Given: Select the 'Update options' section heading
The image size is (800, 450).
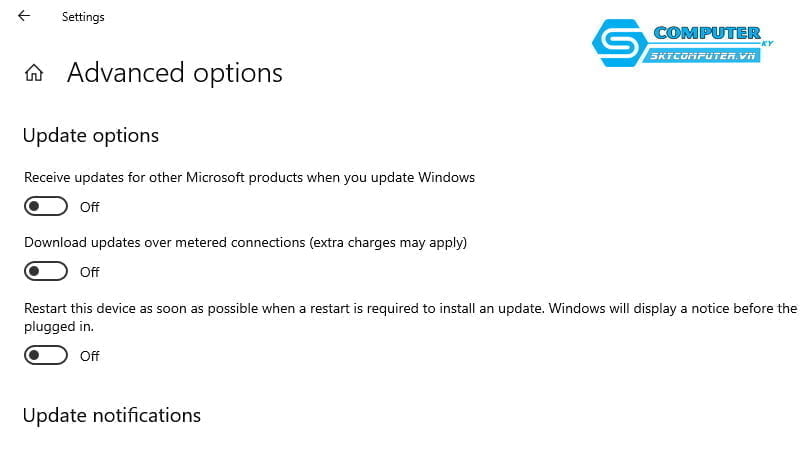Looking at the screenshot, I should coord(90,135).
